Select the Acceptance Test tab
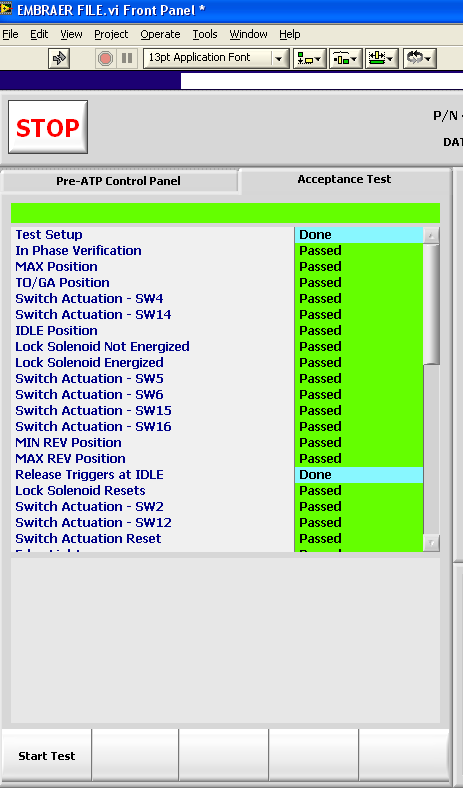 (344, 179)
